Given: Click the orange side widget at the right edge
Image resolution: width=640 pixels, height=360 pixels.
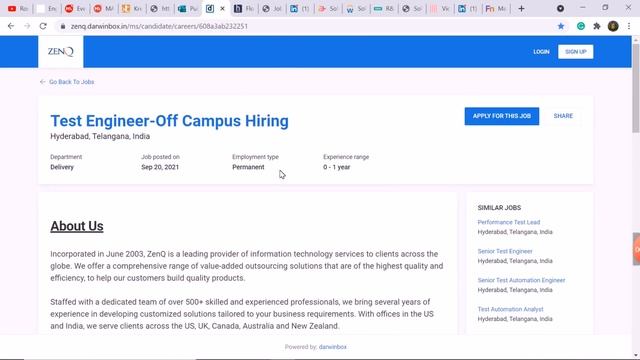Looking at the screenshot, I should point(636,249).
